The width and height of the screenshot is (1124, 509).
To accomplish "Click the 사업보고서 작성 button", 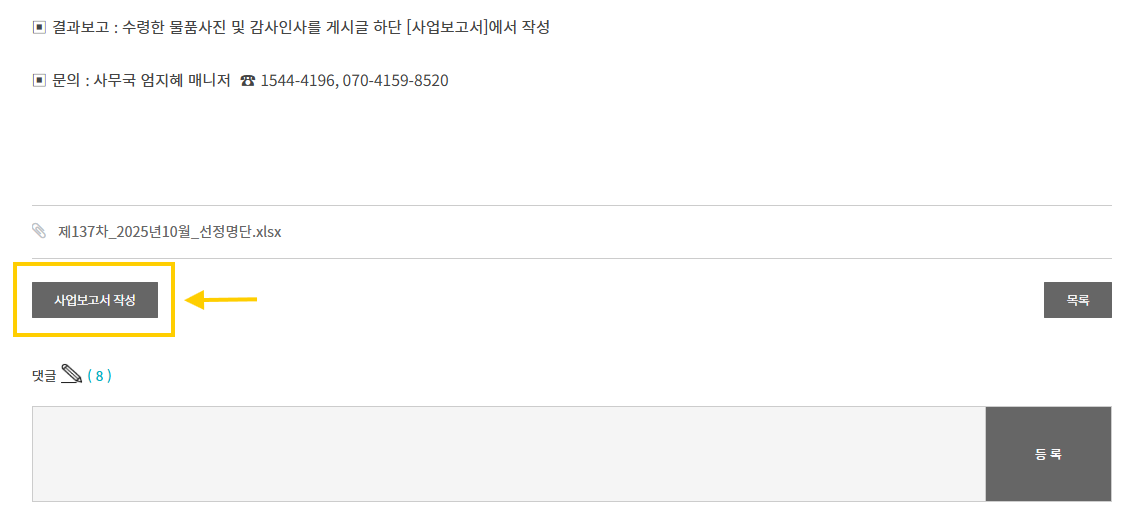I will (95, 300).
